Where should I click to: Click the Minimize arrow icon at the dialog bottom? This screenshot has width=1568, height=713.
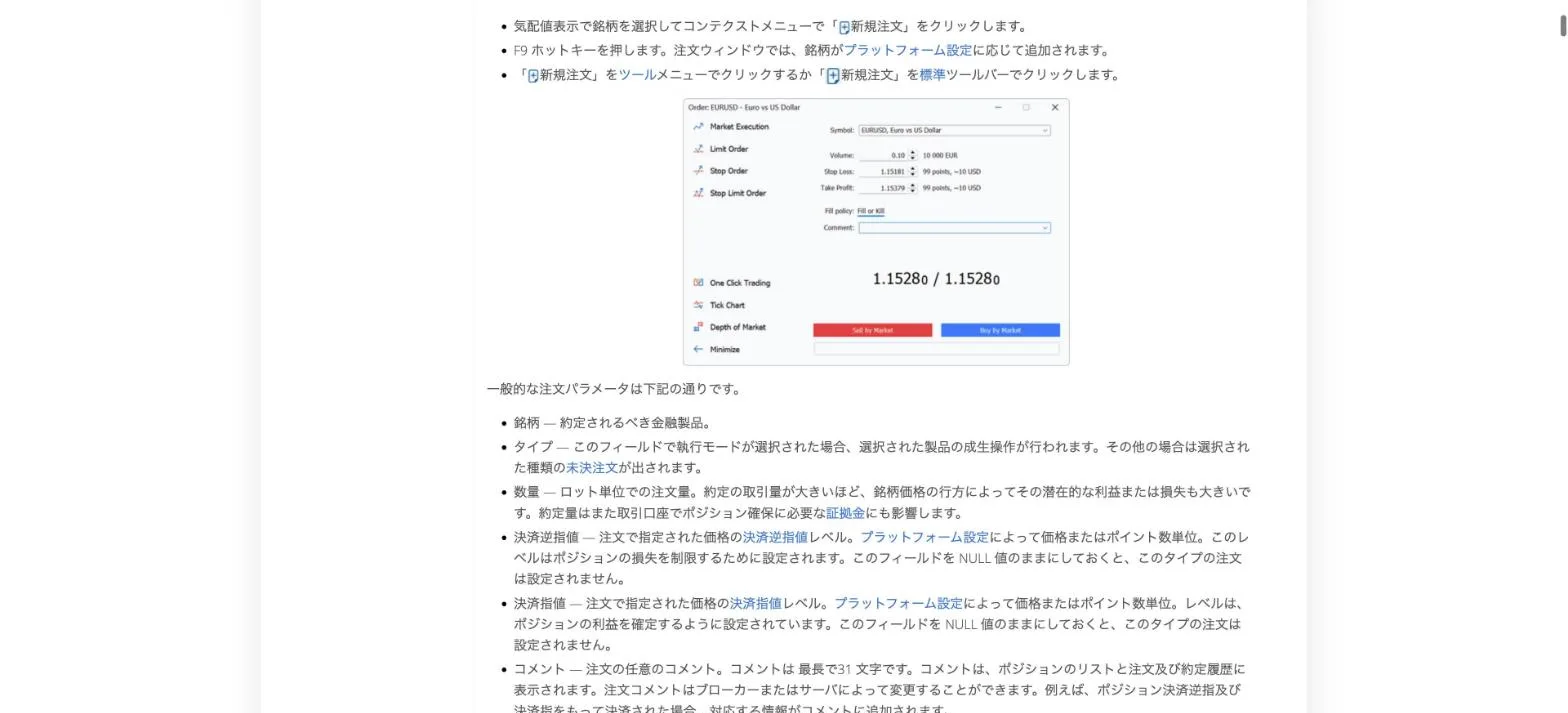click(x=698, y=349)
